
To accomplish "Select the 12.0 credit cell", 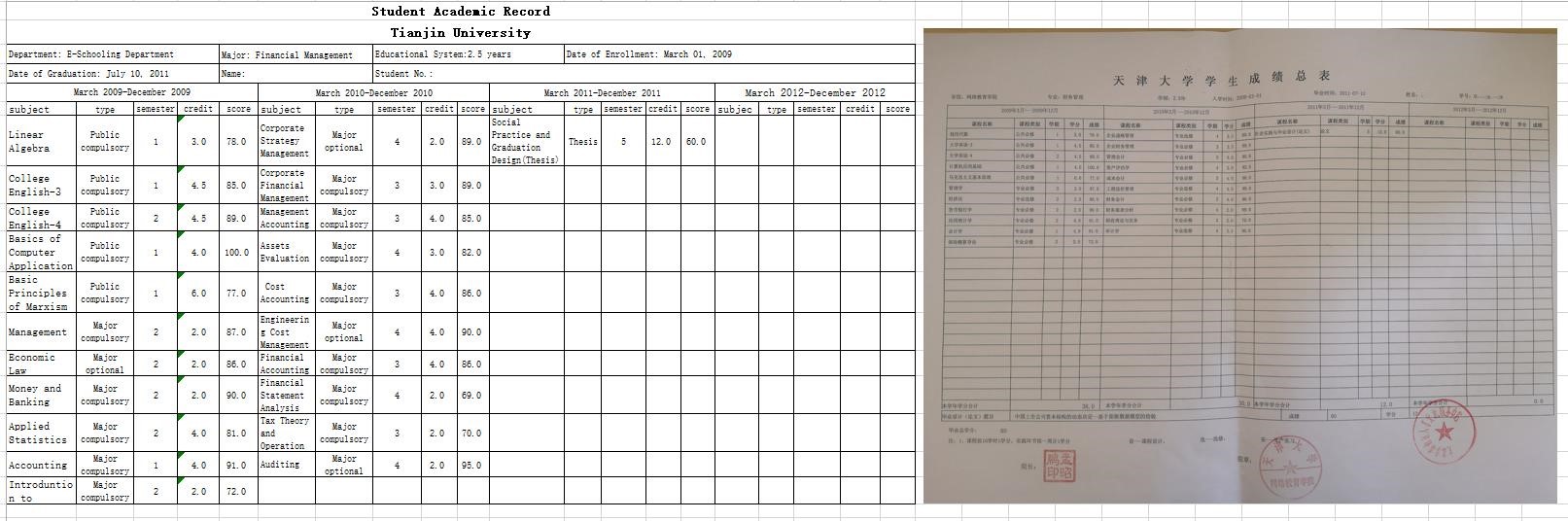I will click(661, 142).
